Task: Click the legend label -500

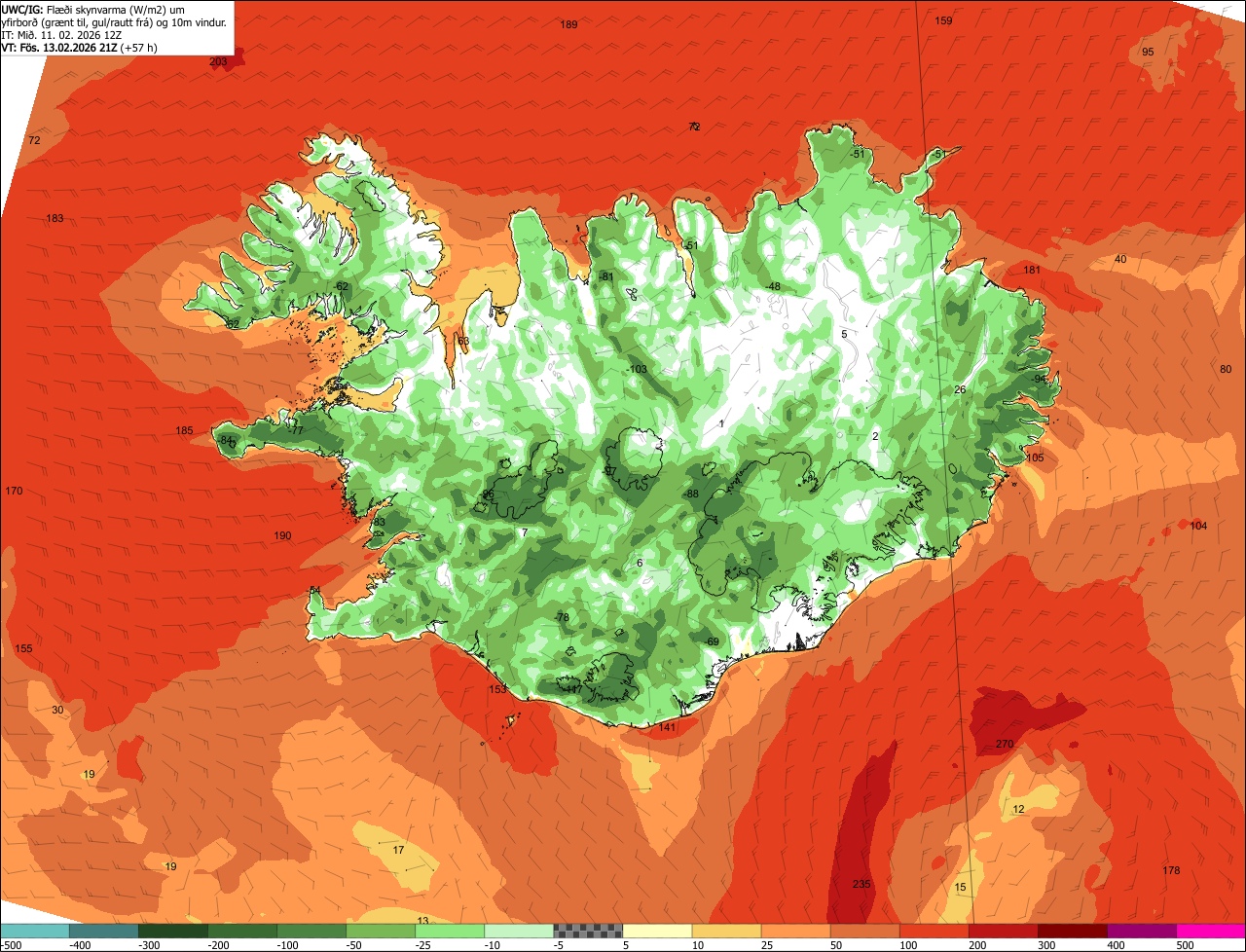Action: [x=11, y=945]
